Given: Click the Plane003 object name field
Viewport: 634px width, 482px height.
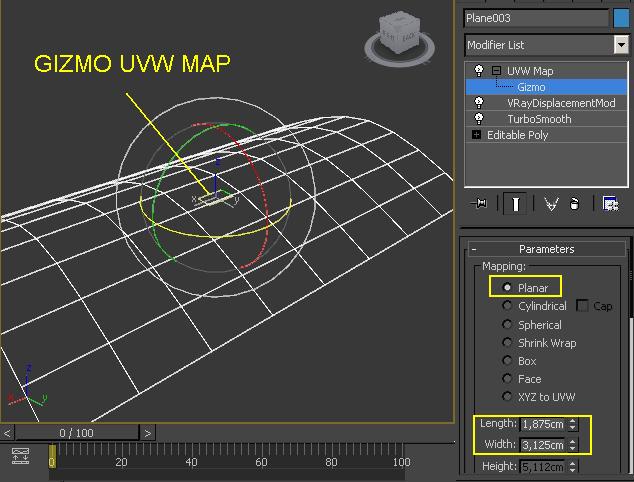Looking at the screenshot, I should [536, 18].
